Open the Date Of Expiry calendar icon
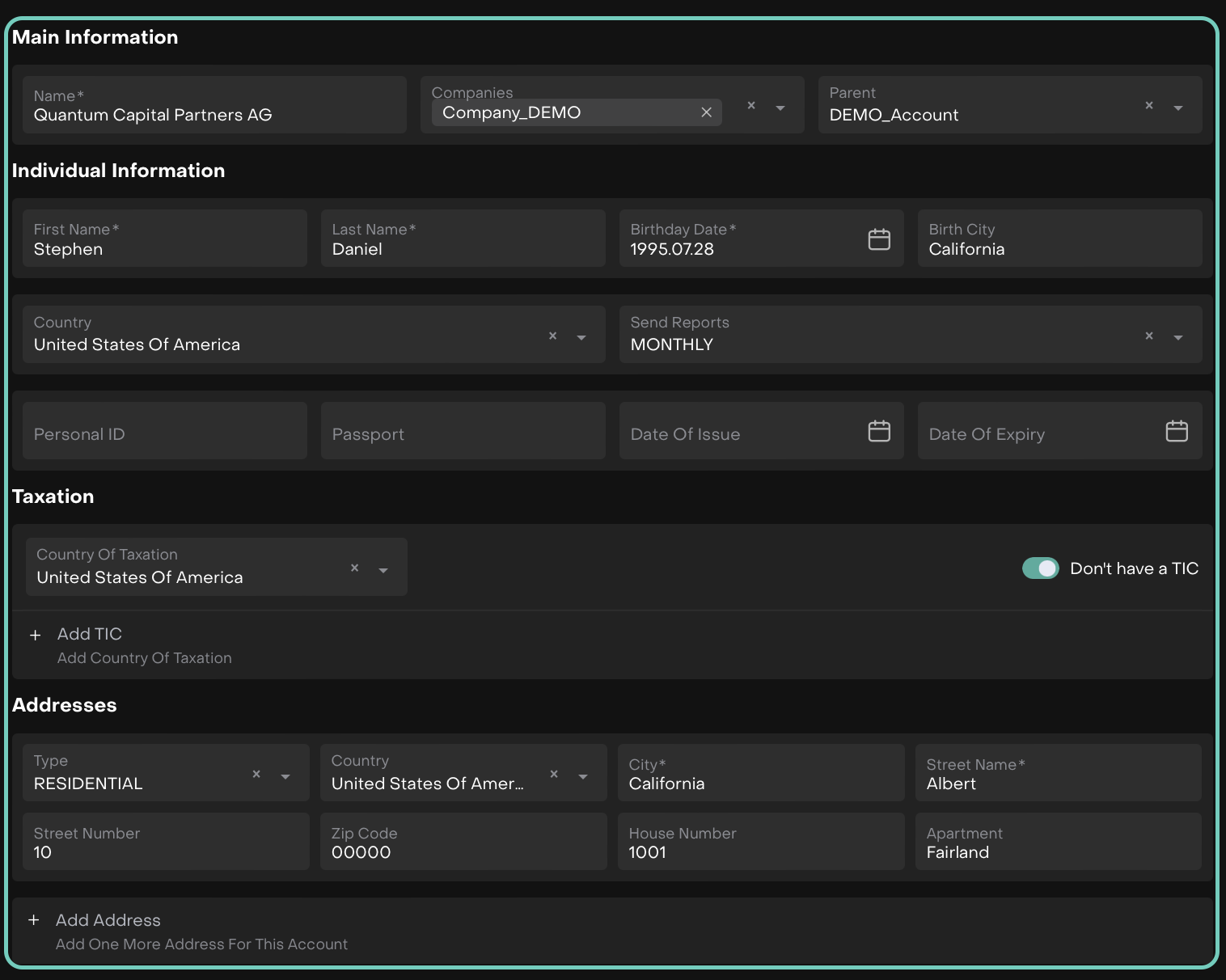The height and width of the screenshot is (980, 1226). click(x=1177, y=431)
